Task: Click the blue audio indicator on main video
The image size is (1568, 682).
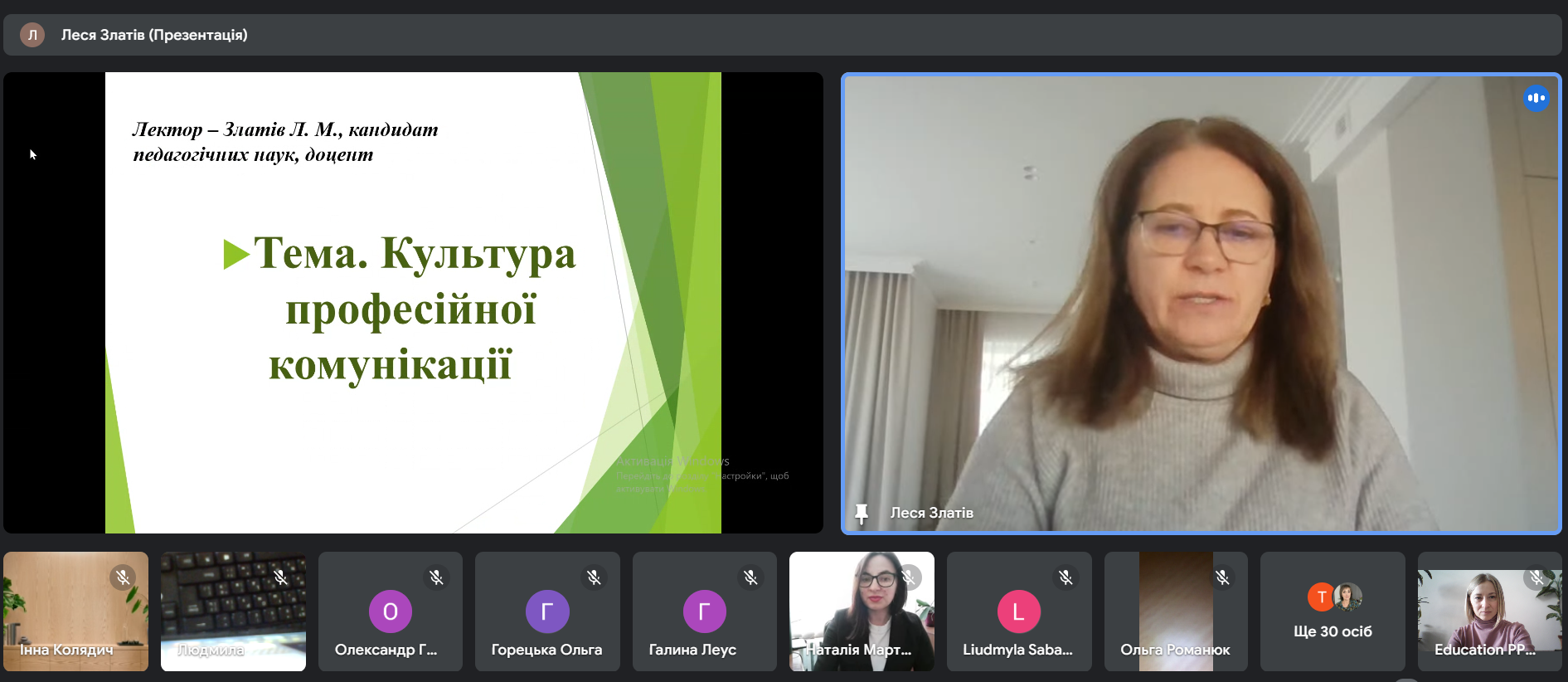Action: (x=1536, y=98)
